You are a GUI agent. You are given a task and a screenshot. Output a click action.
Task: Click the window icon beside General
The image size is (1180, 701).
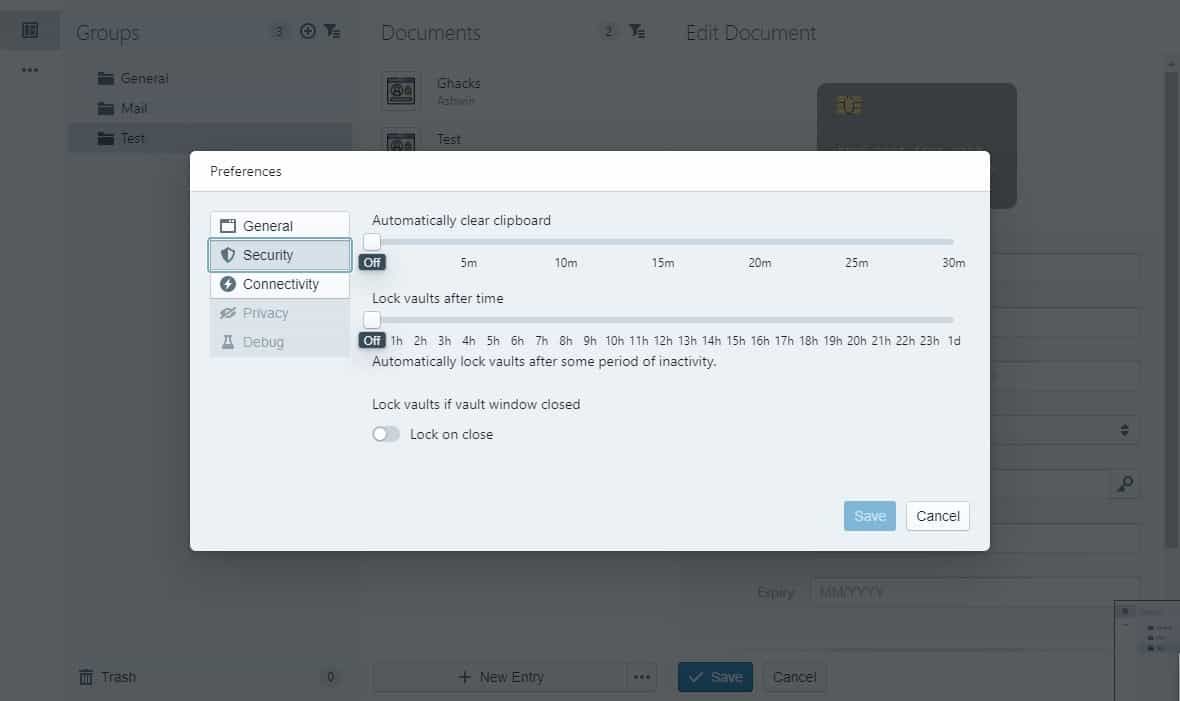(228, 226)
